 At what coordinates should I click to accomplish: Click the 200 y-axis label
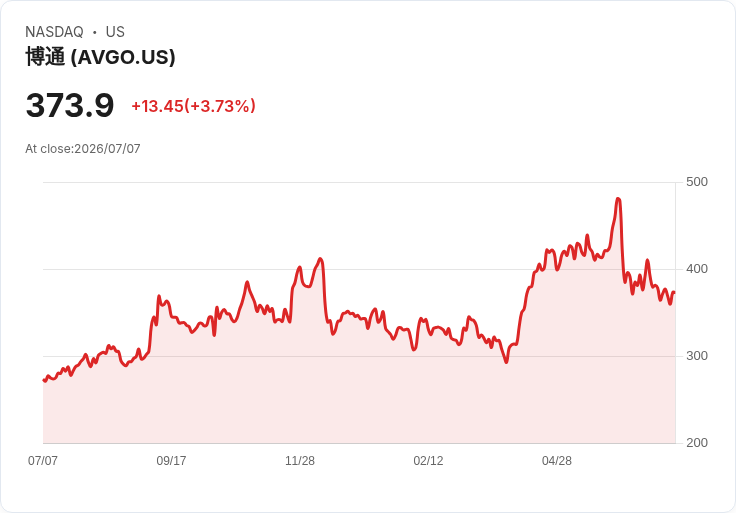pyautogui.click(x=697, y=443)
